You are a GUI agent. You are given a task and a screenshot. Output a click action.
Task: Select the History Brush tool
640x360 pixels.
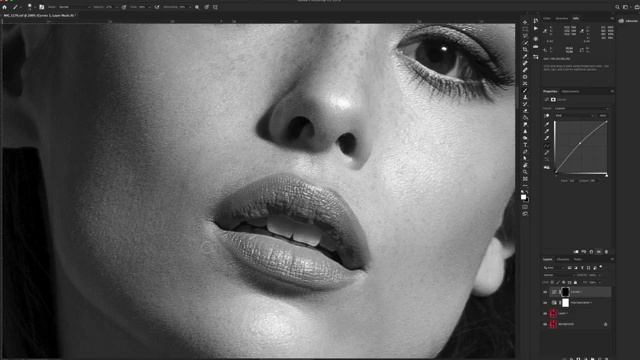tap(525, 104)
